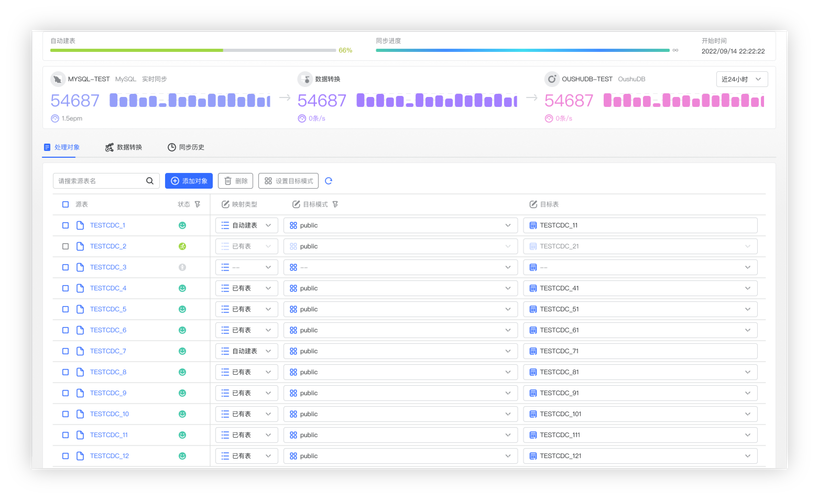Open the 同步历史 tab
Viewport: 818px width, 500px height.
coord(186,147)
